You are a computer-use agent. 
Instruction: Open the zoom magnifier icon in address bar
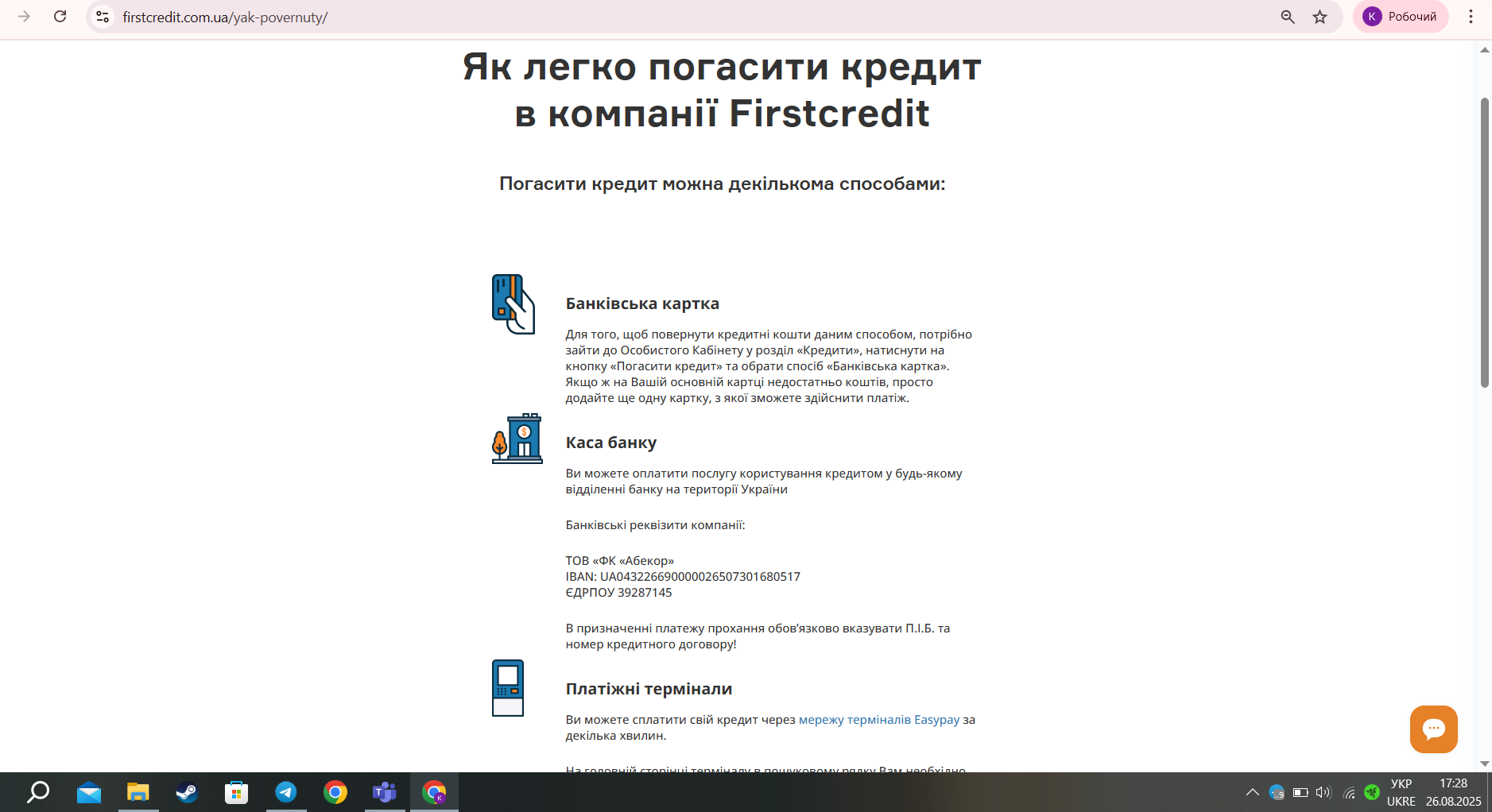tap(1288, 17)
